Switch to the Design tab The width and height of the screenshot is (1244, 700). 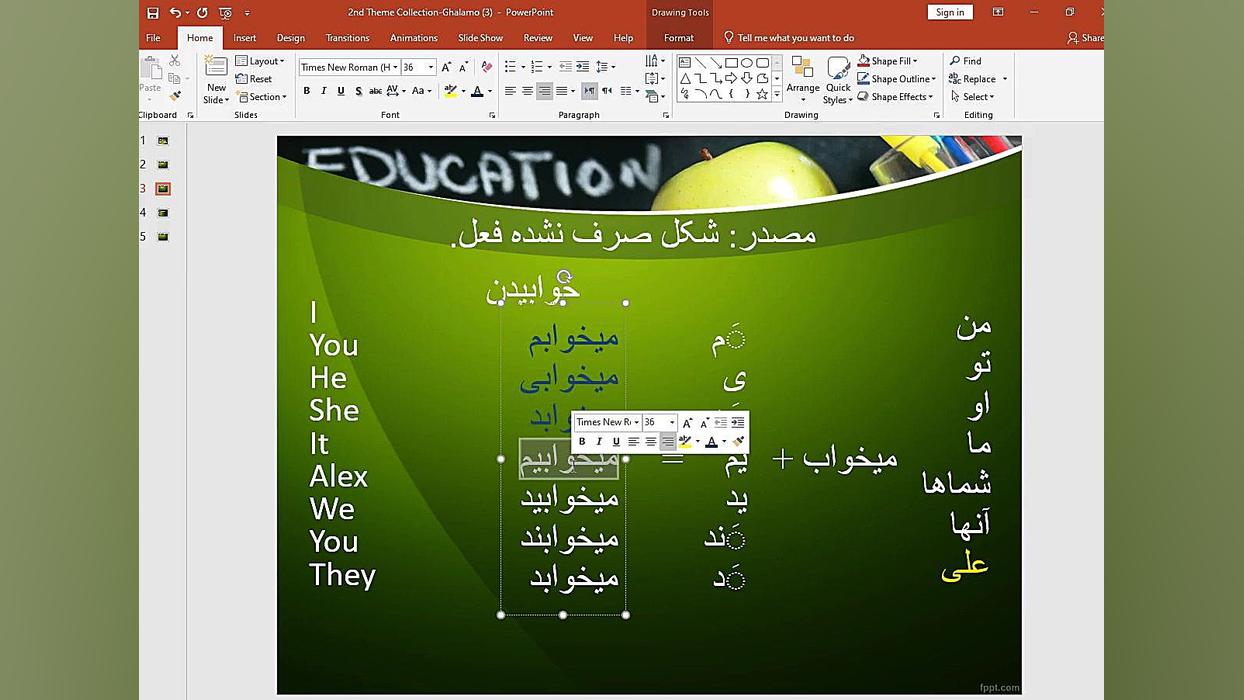pos(291,38)
